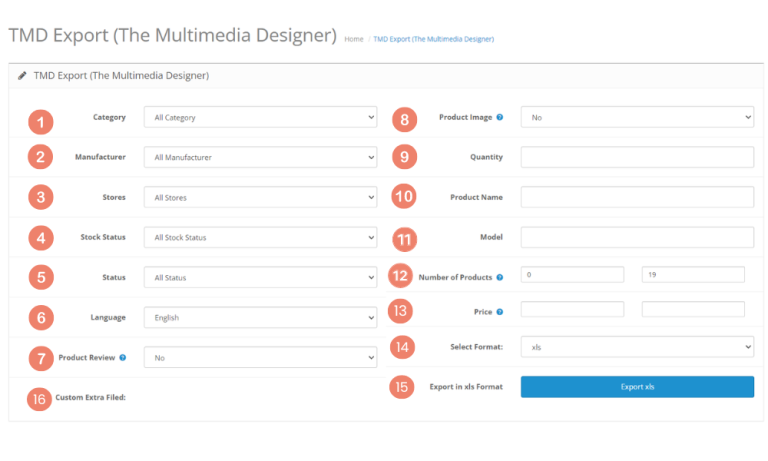Open the Product Review dropdown

261,358
